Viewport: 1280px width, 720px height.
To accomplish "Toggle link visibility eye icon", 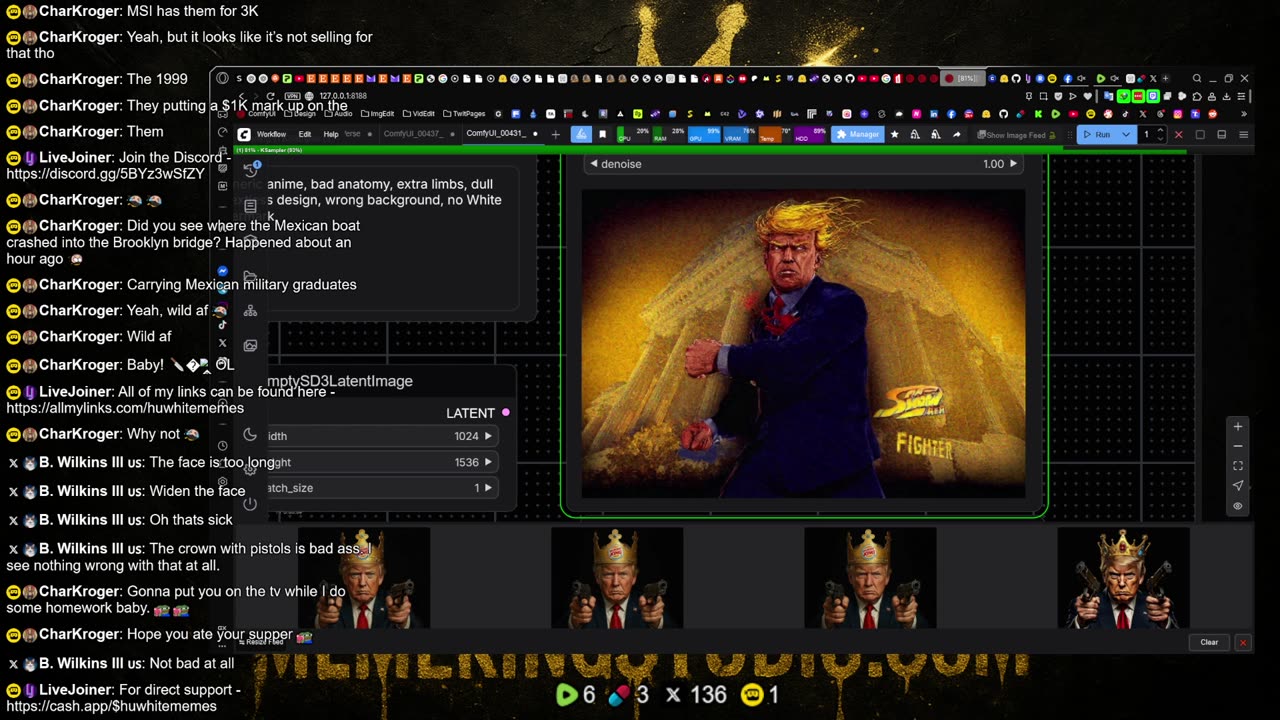I will 1238,506.
